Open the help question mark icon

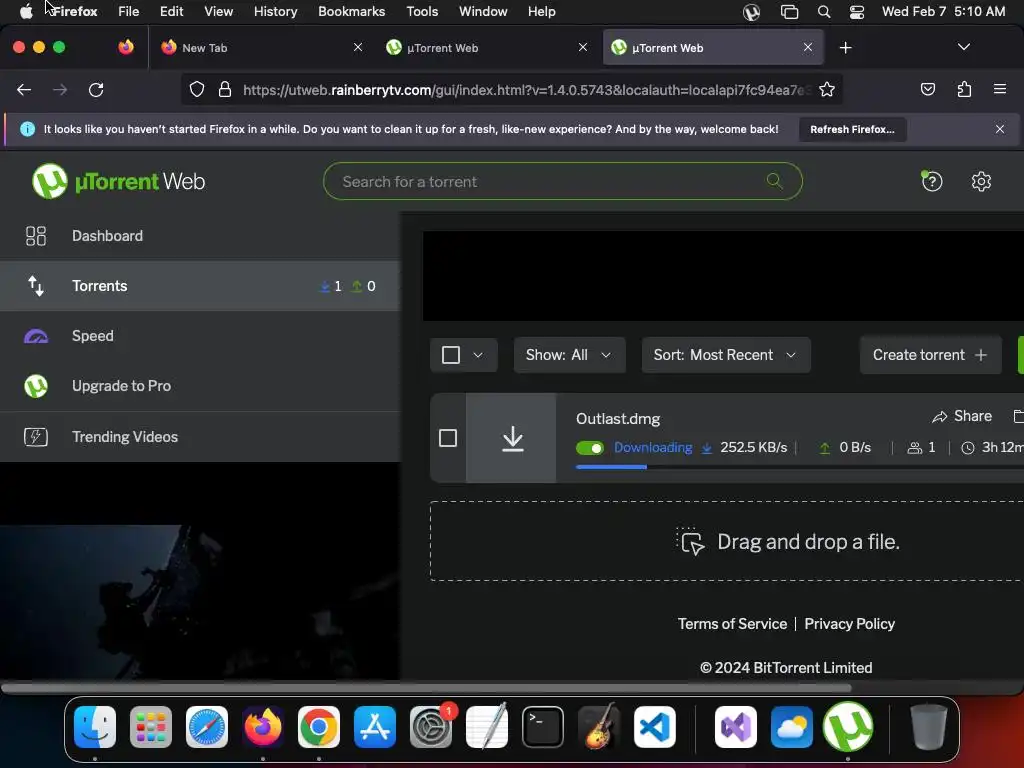coord(932,182)
